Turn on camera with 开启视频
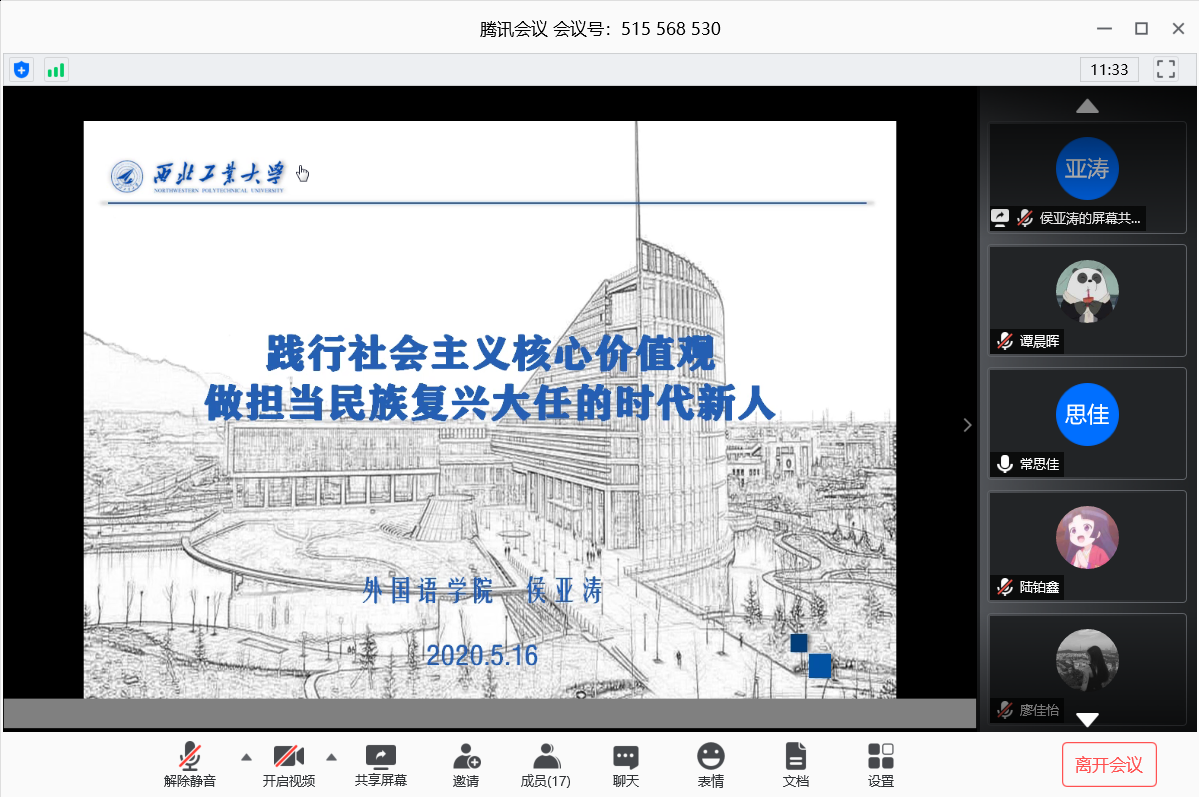This screenshot has width=1199, height=797. (x=289, y=765)
